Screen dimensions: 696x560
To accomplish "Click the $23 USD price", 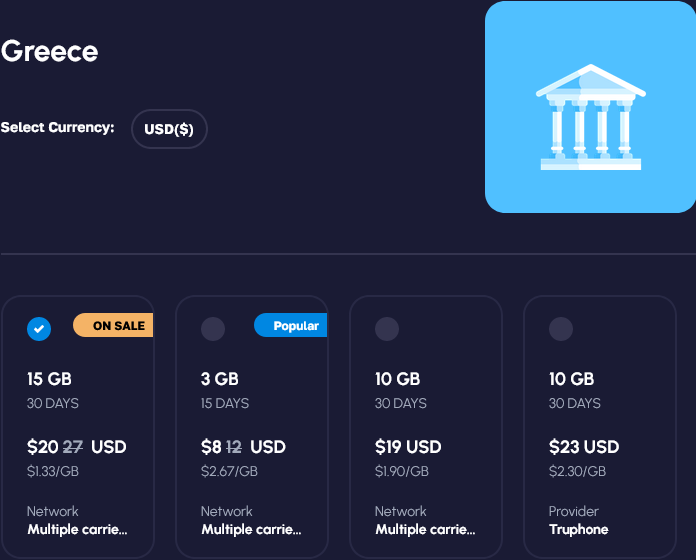I will tap(584, 447).
